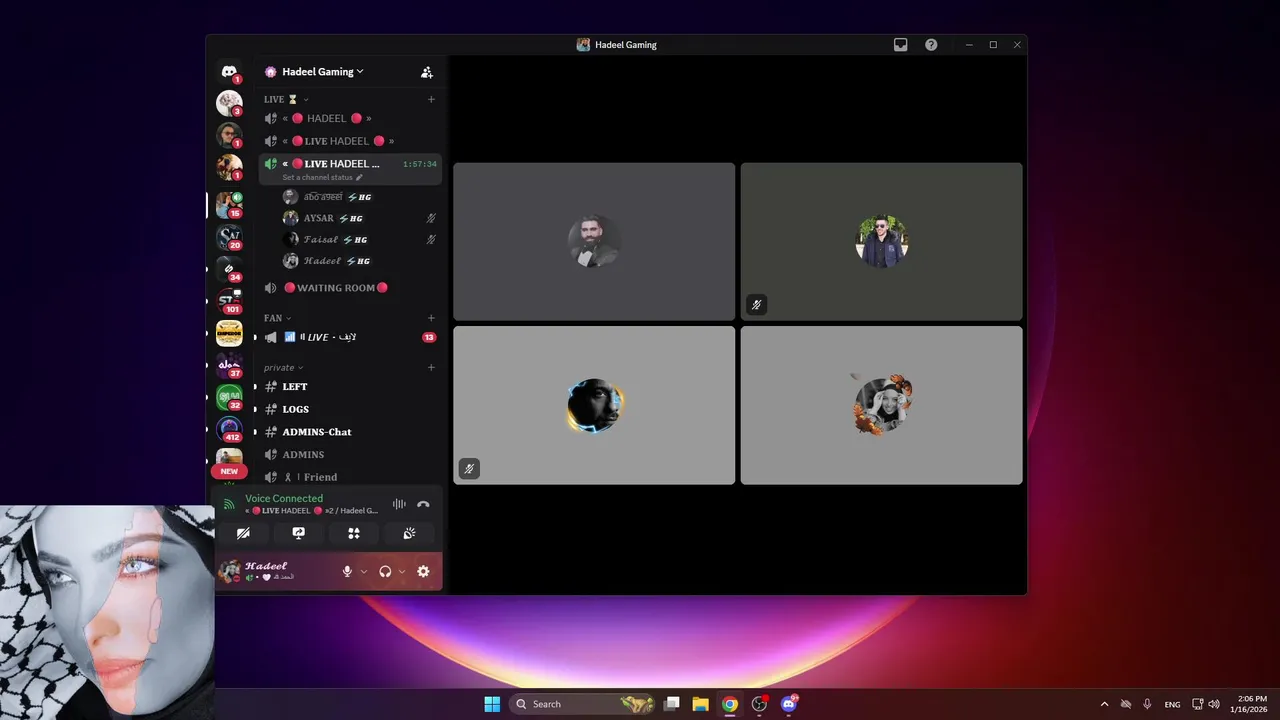
Task: Join the Friend voice channel
Action: pos(350,477)
